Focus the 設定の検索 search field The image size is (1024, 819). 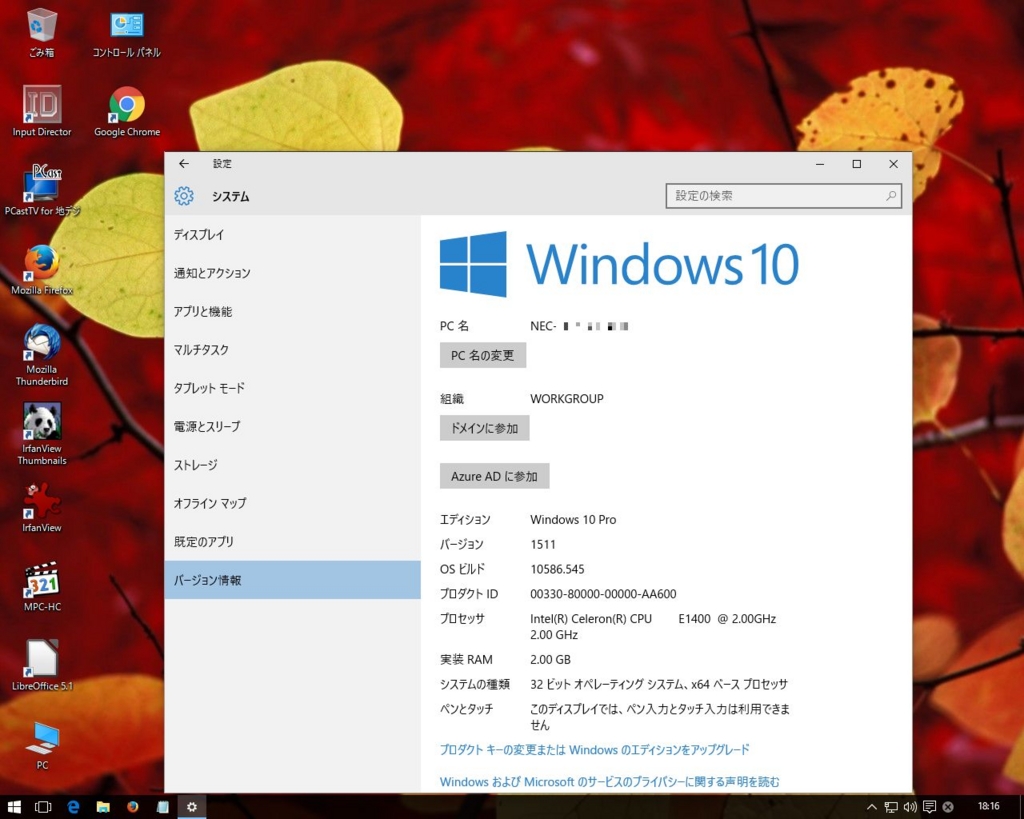tap(784, 195)
